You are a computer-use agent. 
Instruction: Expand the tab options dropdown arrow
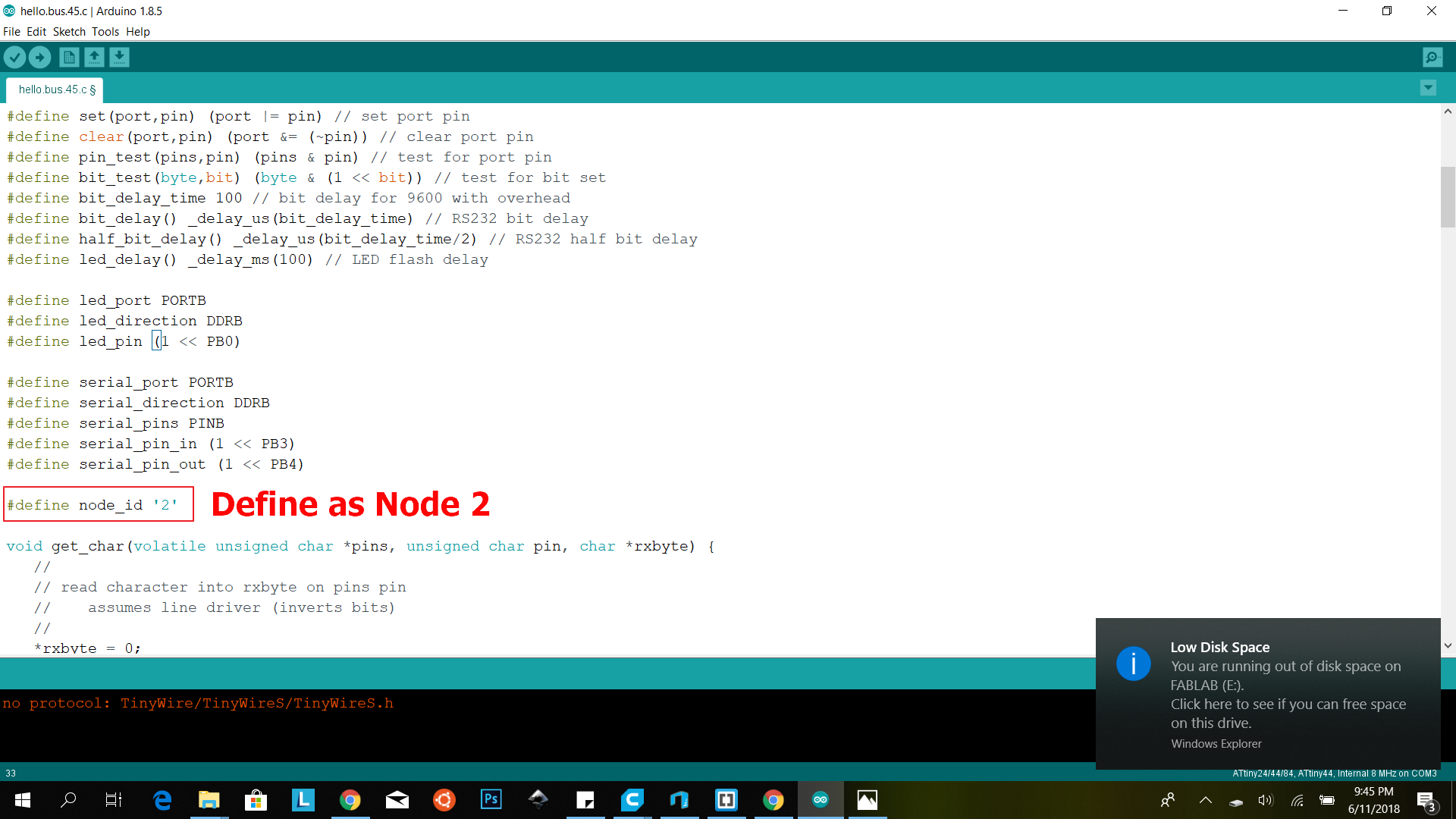click(x=1428, y=88)
